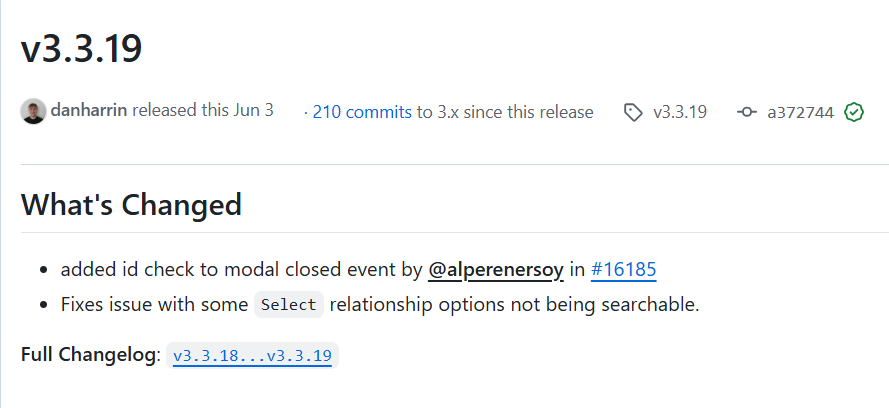This screenshot has height=408, width=889.
Task: Visit the @alperenersoy profile mention
Action: pyautogui.click(x=496, y=270)
